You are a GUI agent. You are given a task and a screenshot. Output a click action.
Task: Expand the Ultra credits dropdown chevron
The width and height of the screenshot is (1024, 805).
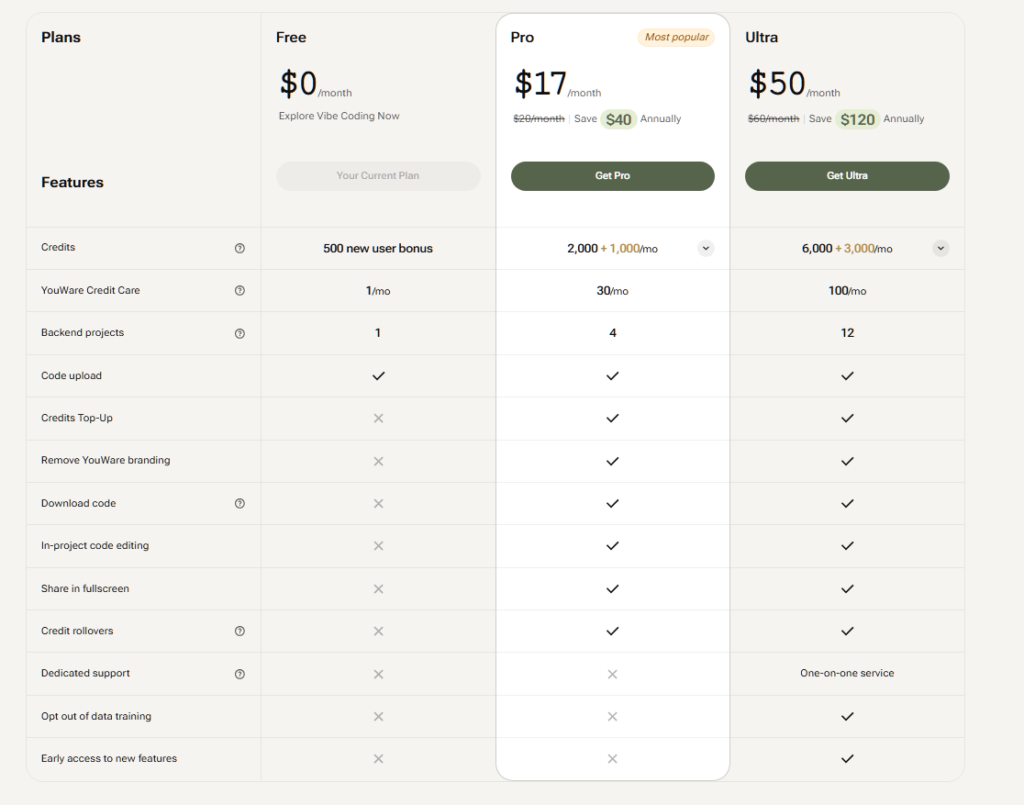[x=941, y=248]
